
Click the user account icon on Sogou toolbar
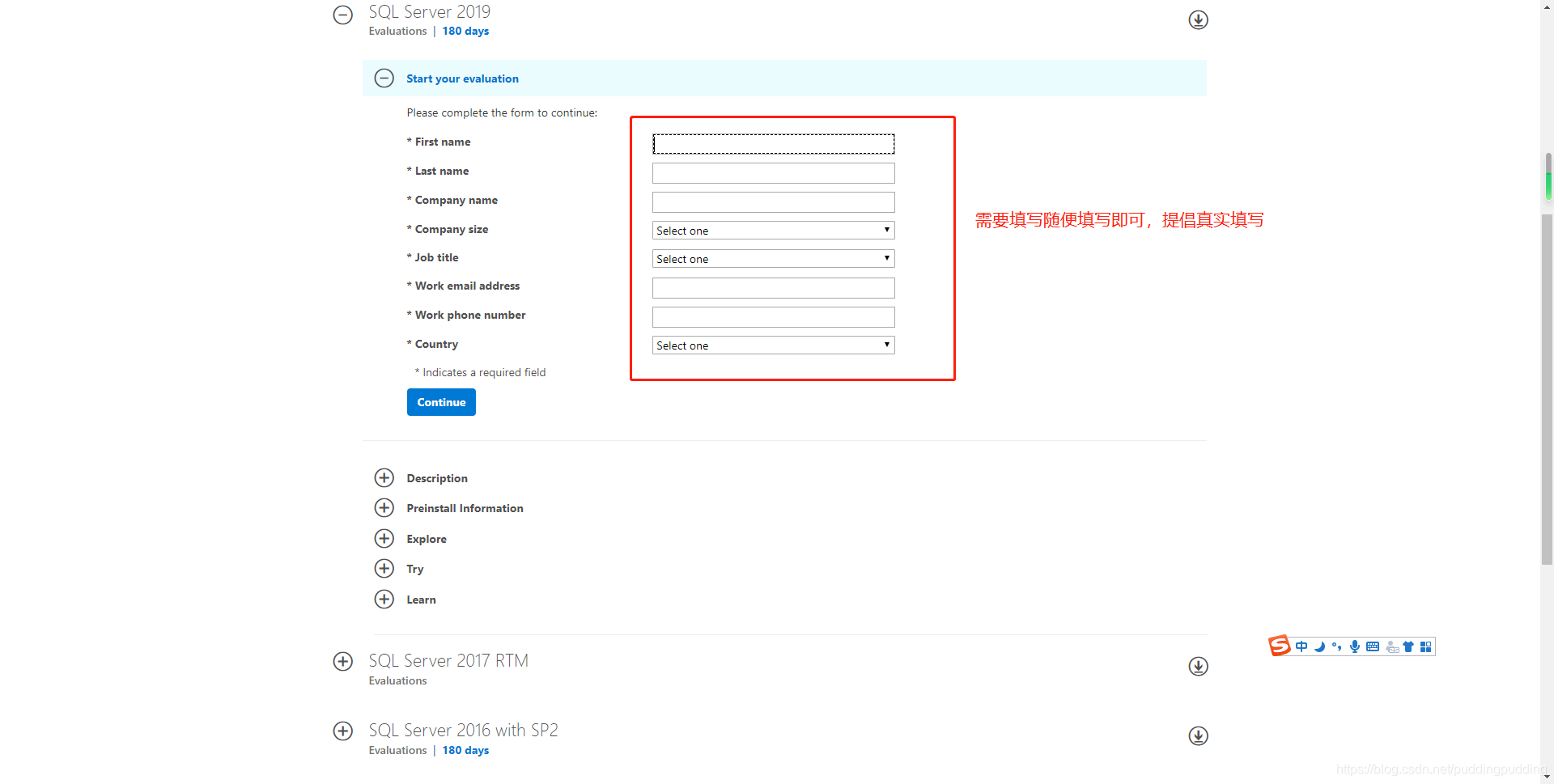(x=1392, y=646)
